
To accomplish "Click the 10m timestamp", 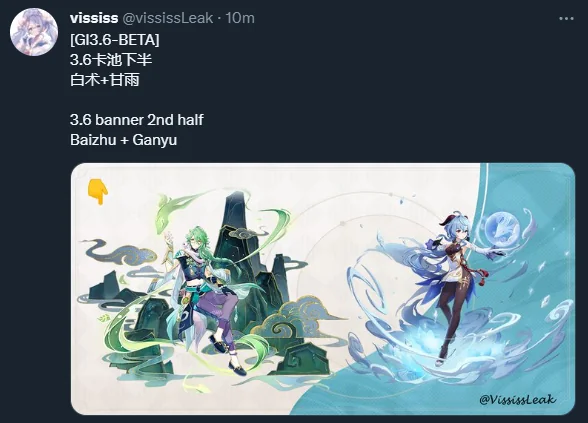I will pos(240,18).
